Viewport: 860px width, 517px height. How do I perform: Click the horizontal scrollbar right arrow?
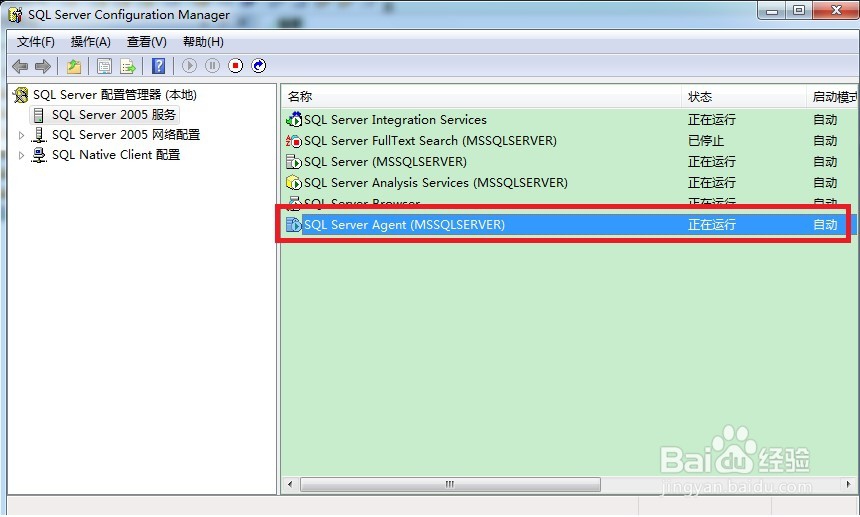point(848,485)
